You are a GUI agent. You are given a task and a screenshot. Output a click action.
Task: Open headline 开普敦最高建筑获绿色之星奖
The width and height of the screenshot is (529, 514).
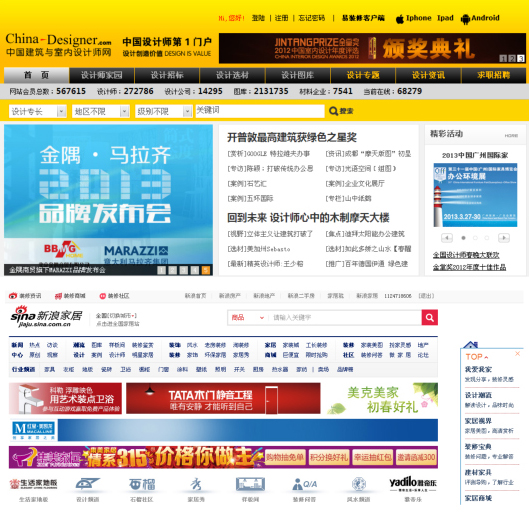(x=292, y=137)
